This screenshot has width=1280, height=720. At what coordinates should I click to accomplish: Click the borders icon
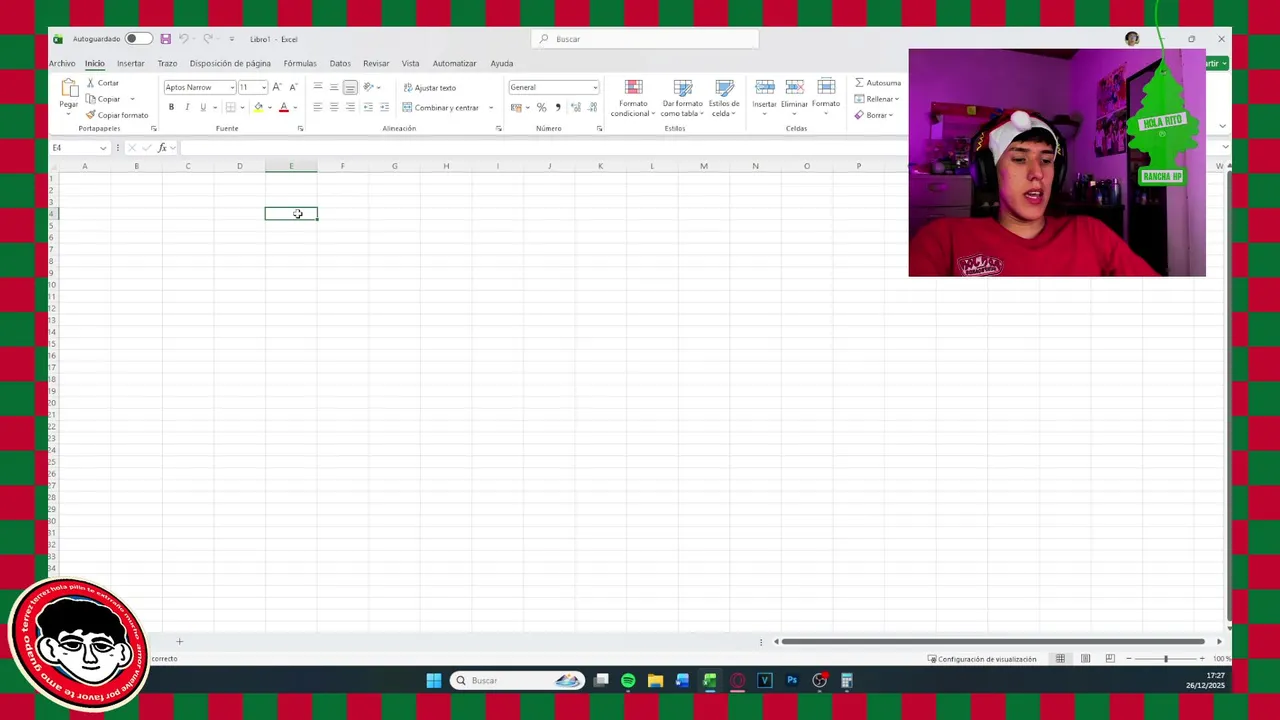(x=231, y=107)
